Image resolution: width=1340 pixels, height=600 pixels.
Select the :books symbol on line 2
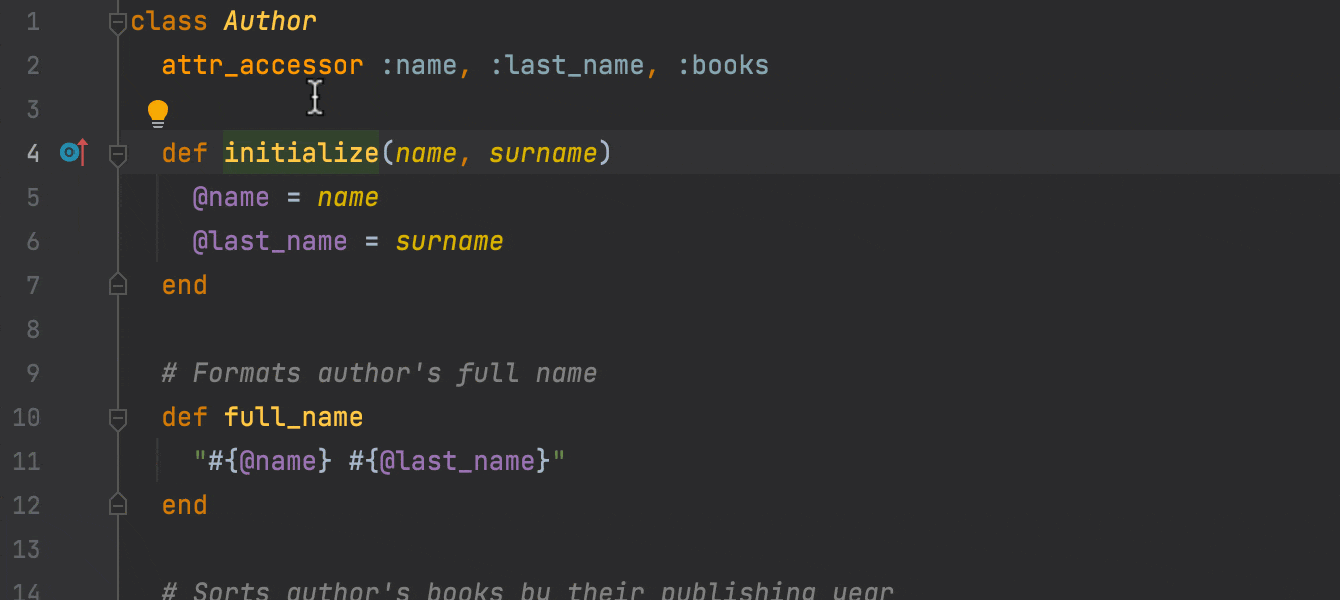pos(723,64)
